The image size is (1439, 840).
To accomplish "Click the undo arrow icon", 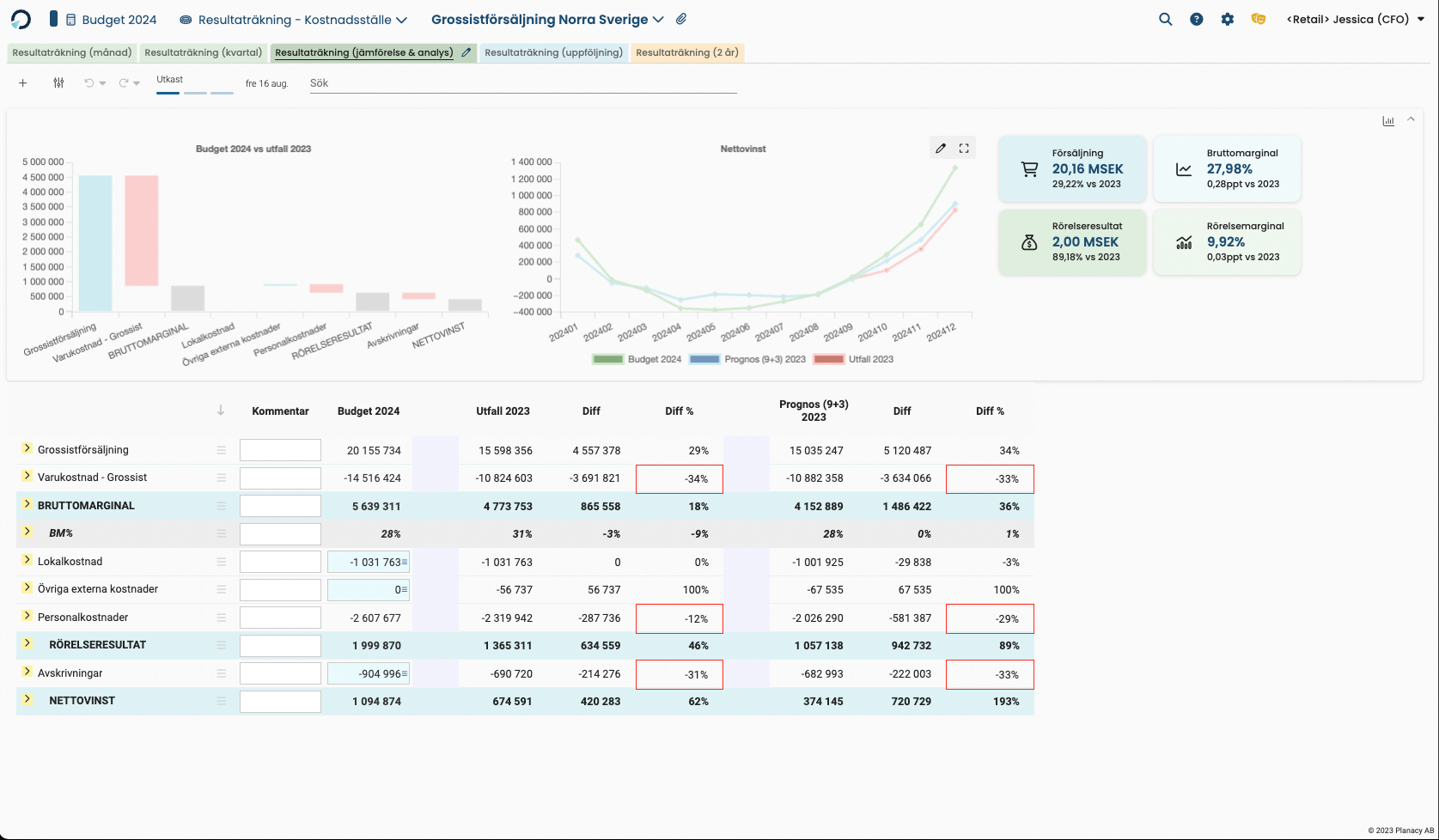I will [x=88, y=83].
